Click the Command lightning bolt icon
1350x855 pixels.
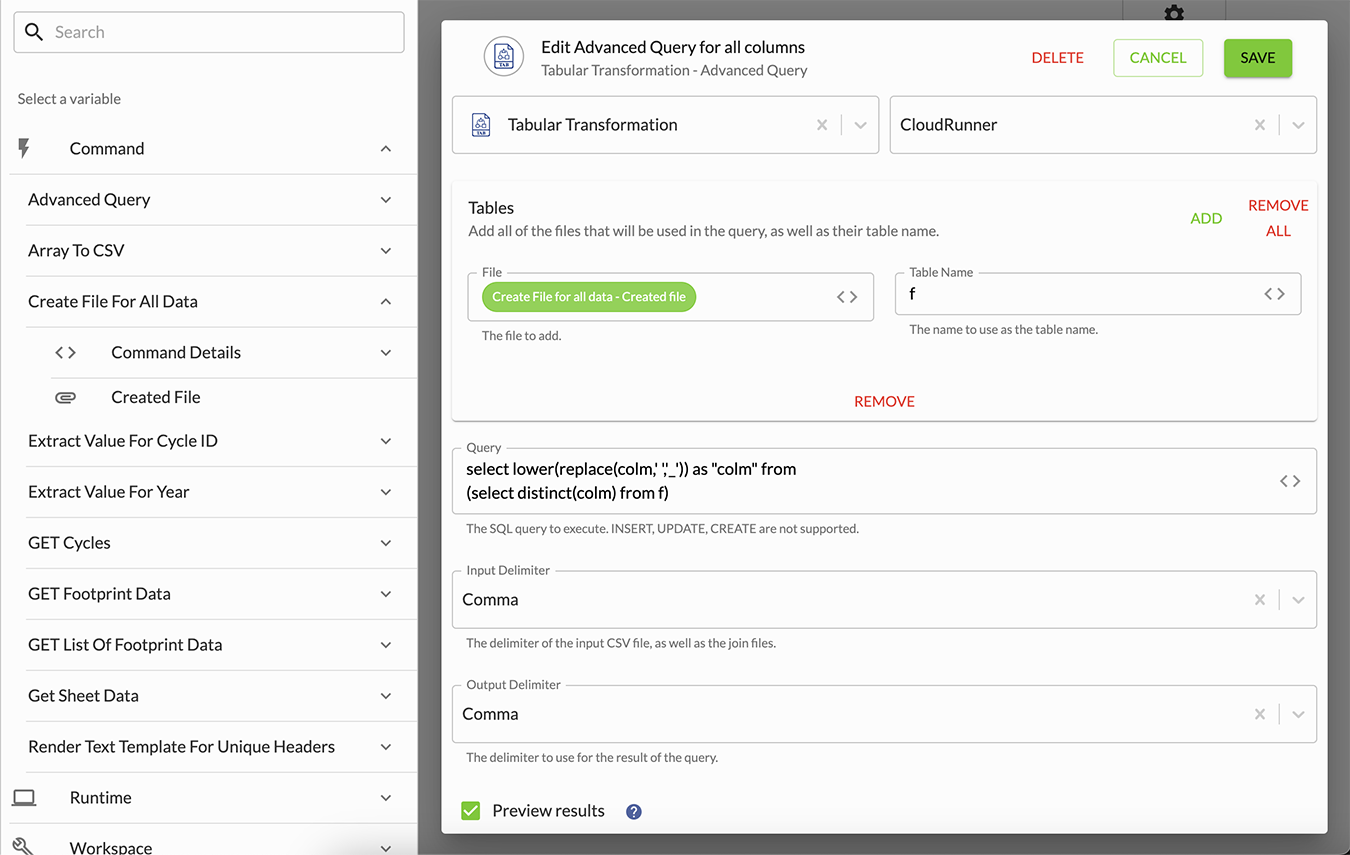tap(24, 148)
